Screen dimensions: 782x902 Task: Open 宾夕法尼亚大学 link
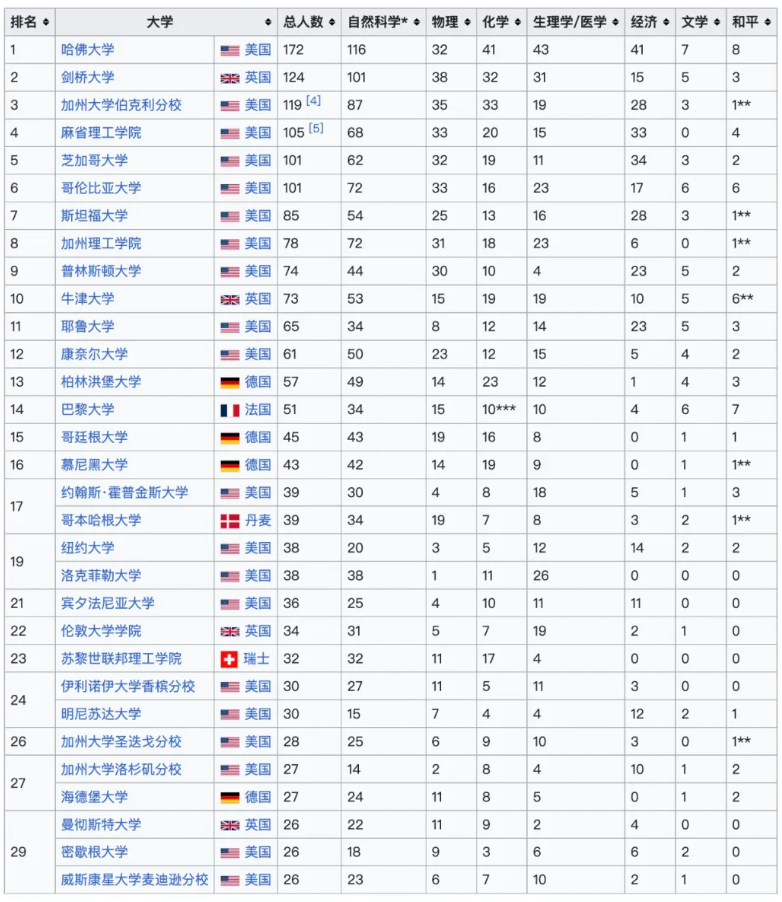click(x=108, y=603)
